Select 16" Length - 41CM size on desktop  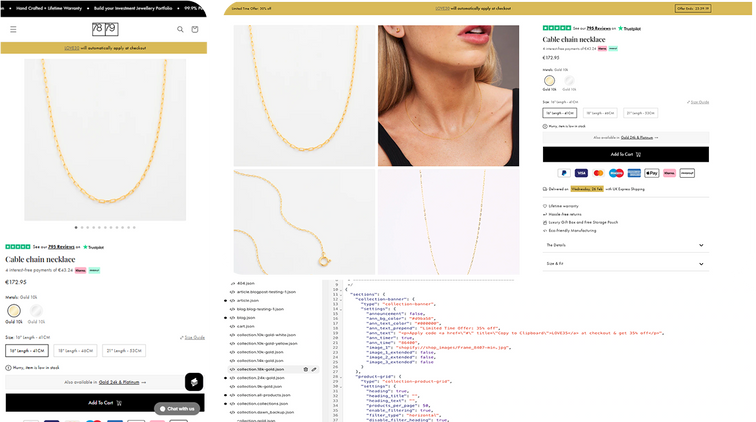560,113
